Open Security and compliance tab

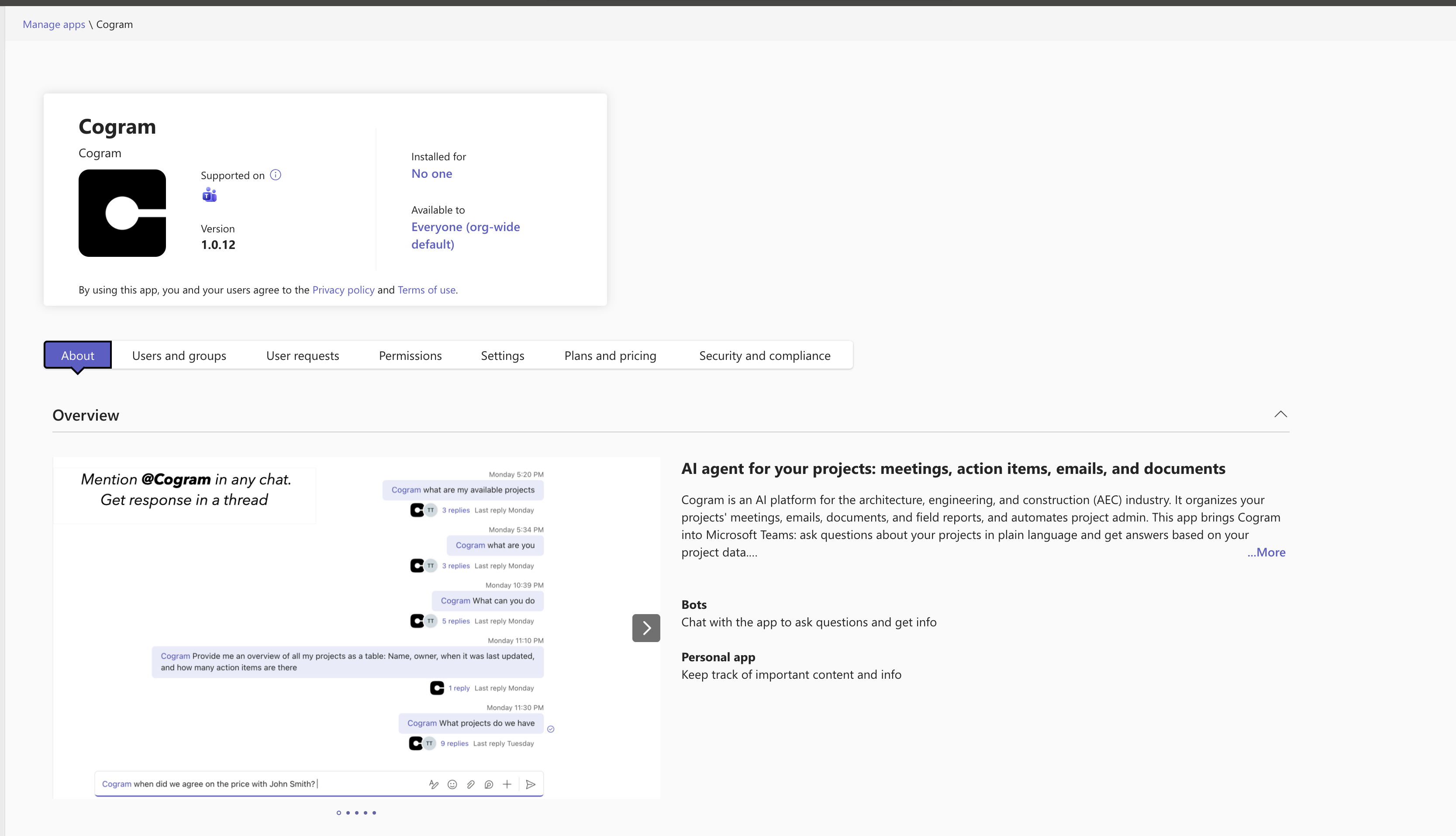tap(764, 356)
